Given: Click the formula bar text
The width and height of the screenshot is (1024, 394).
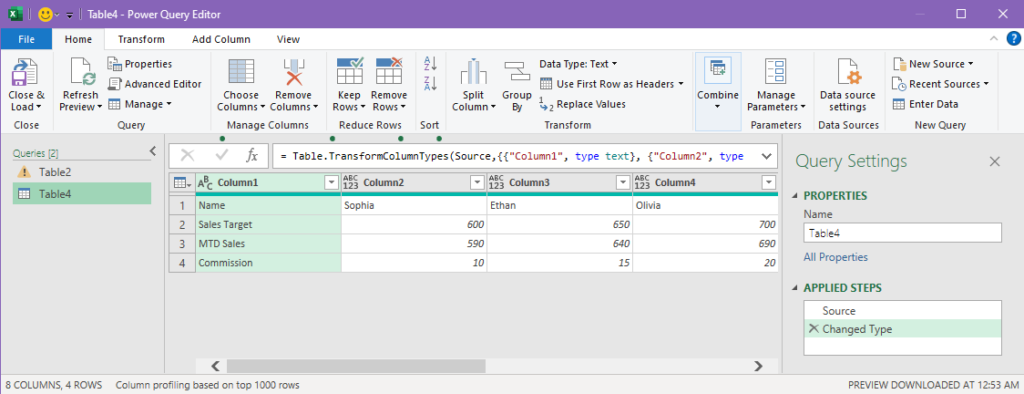Looking at the screenshot, I should tap(513, 157).
